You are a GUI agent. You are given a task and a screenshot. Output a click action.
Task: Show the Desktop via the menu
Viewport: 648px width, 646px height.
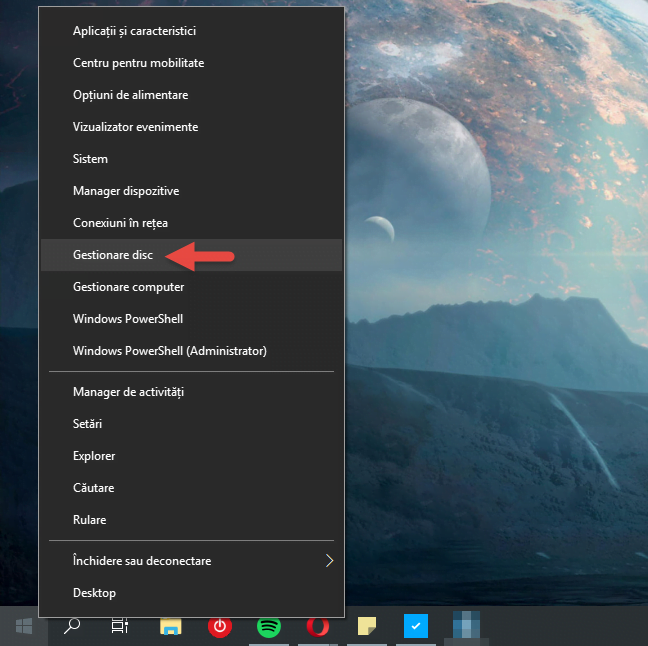(x=191, y=593)
